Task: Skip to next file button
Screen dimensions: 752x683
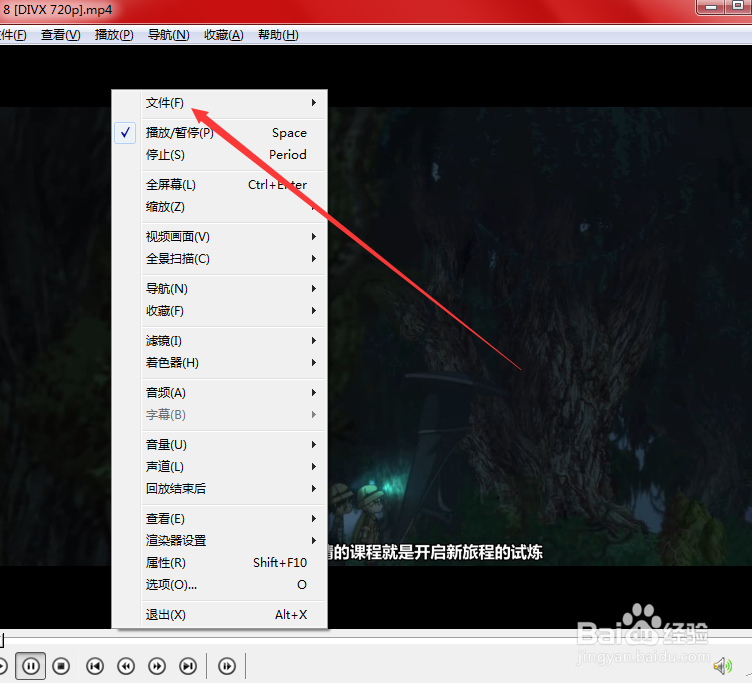Action: click(x=188, y=666)
